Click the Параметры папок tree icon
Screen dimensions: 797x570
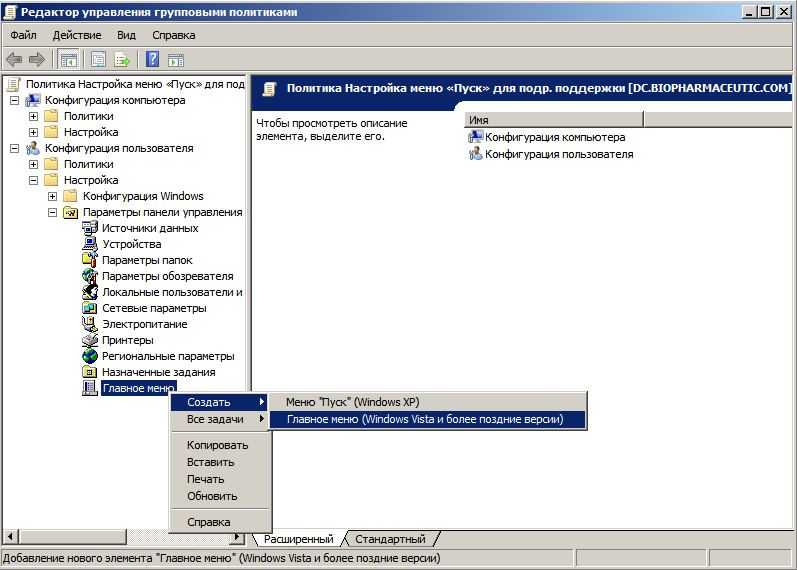[90, 260]
